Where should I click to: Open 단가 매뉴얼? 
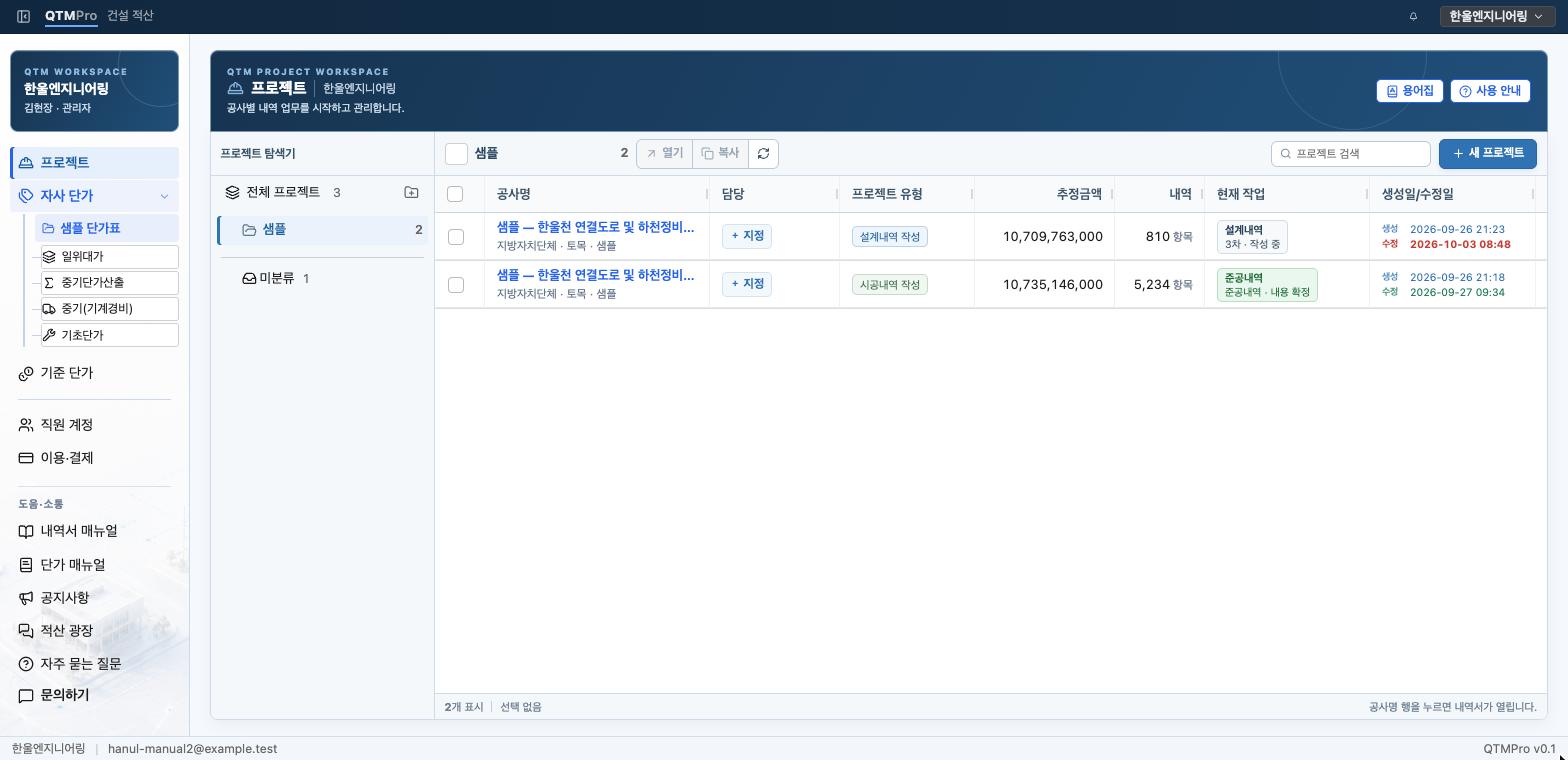tap(94, 565)
